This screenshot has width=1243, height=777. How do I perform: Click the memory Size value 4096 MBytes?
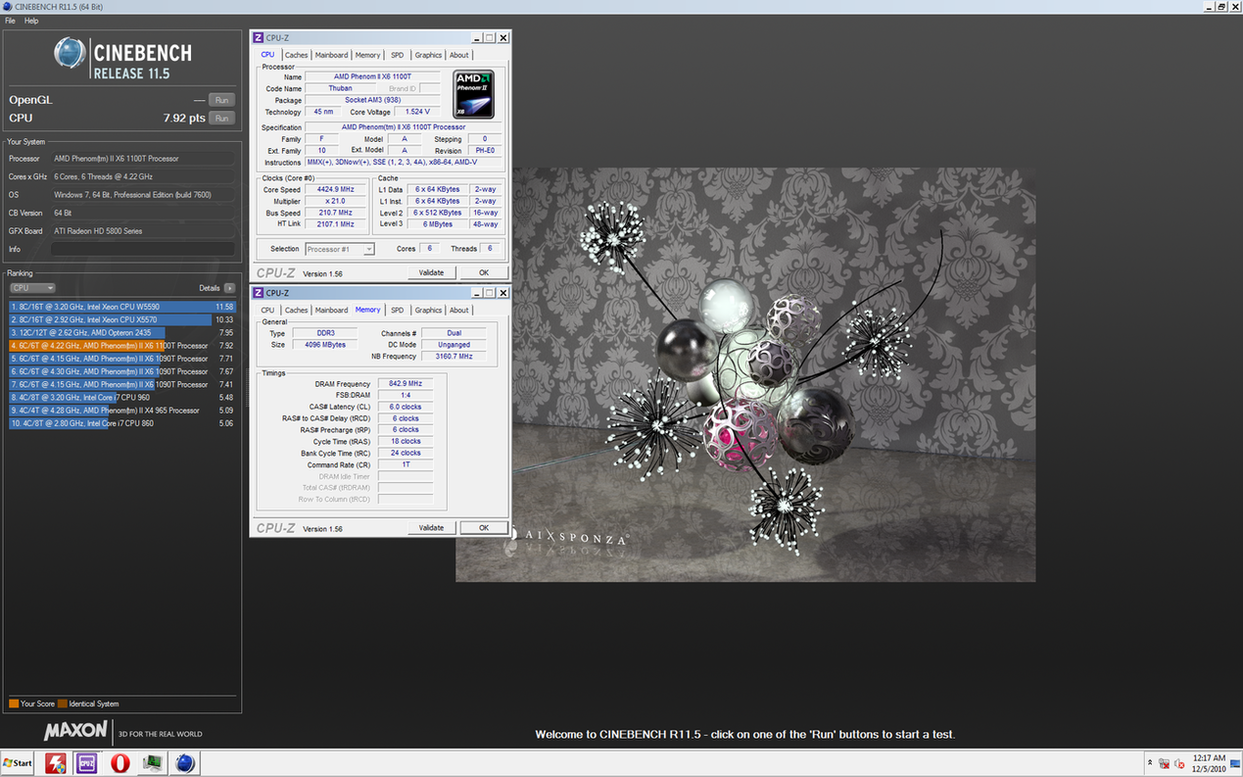(x=326, y=345)
